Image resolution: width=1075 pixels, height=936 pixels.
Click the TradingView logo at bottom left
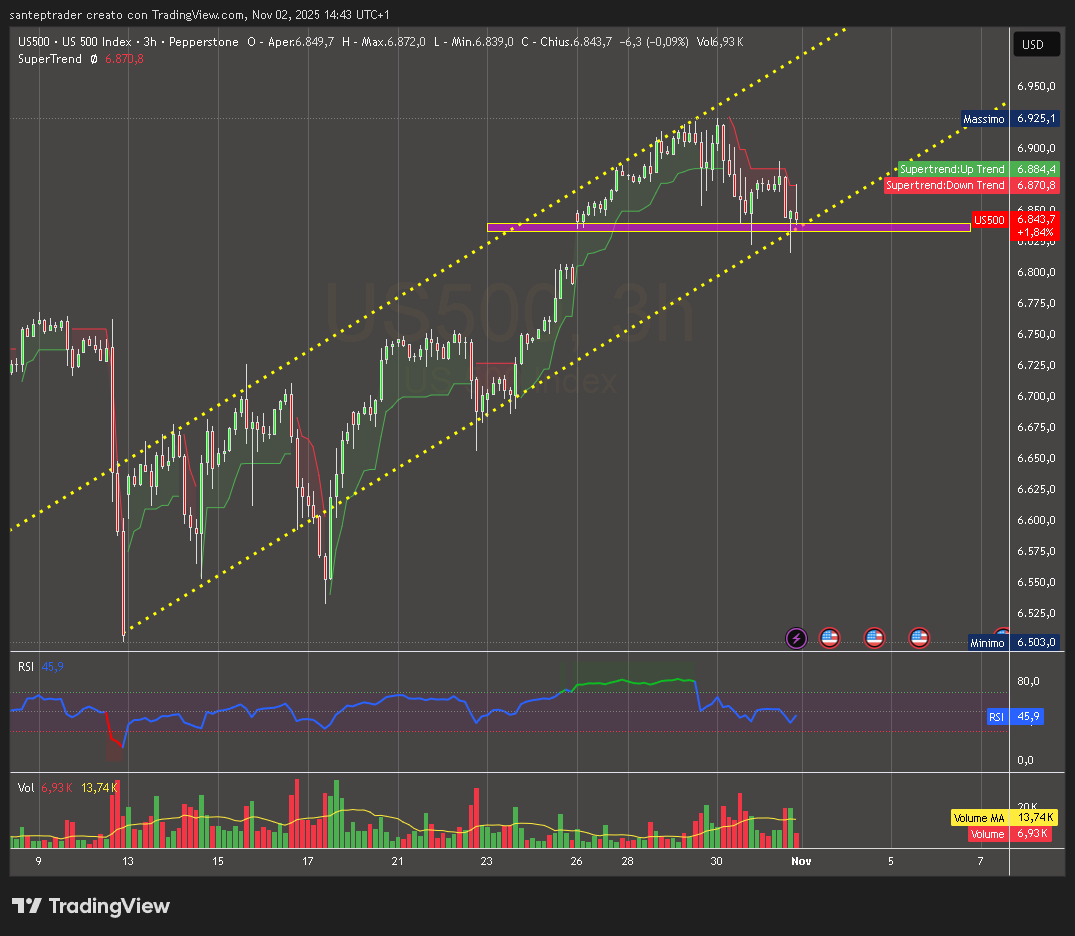point(91,906)
